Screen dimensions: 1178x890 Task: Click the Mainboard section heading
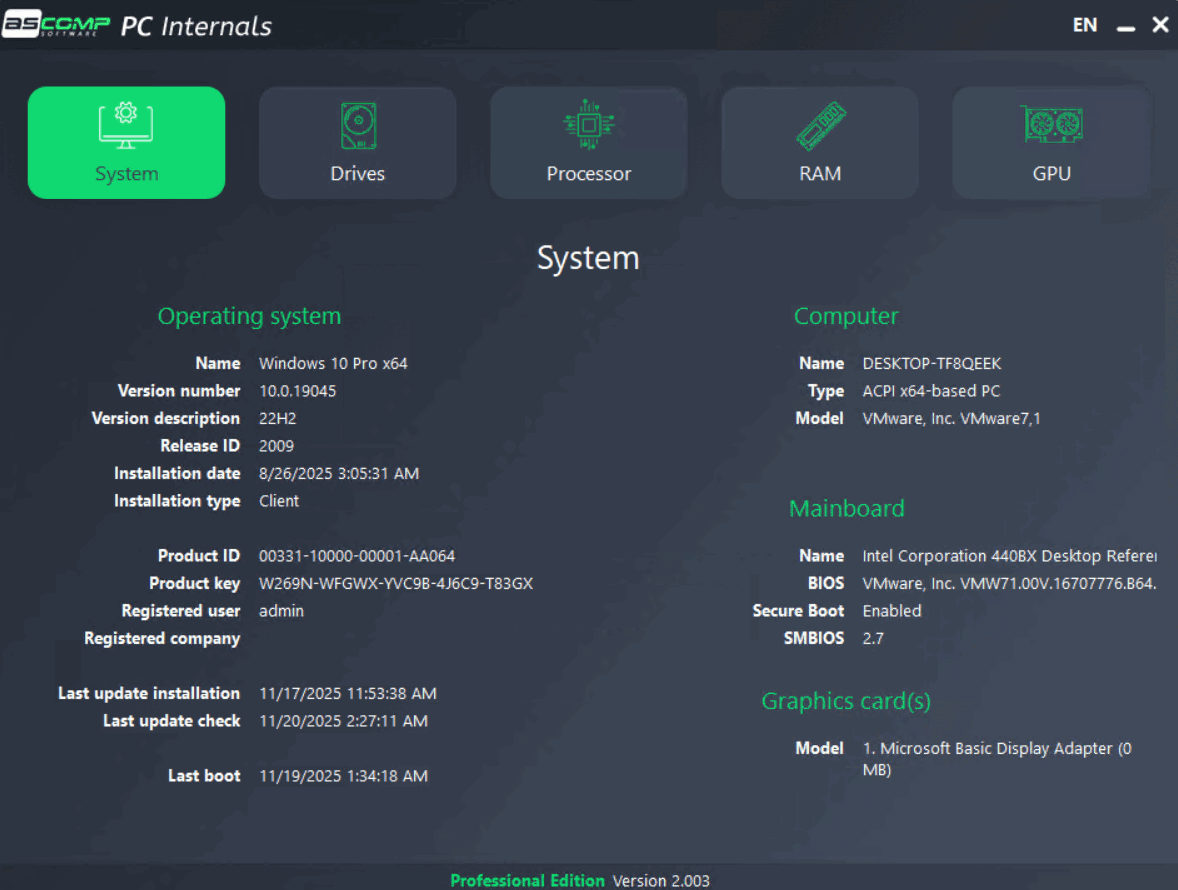coord(847,508)
